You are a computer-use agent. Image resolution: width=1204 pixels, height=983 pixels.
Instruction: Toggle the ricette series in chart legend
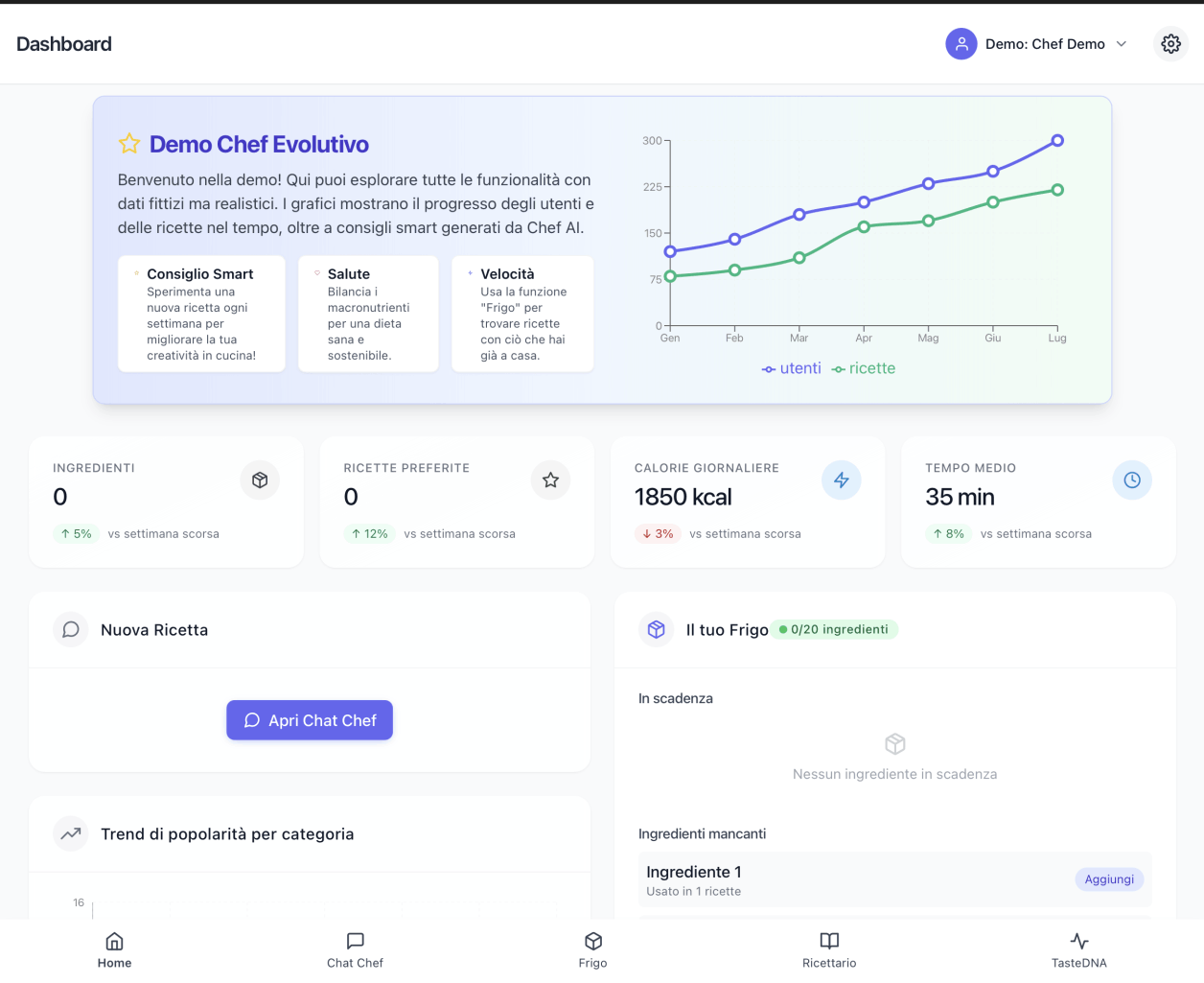pos(864,369)
